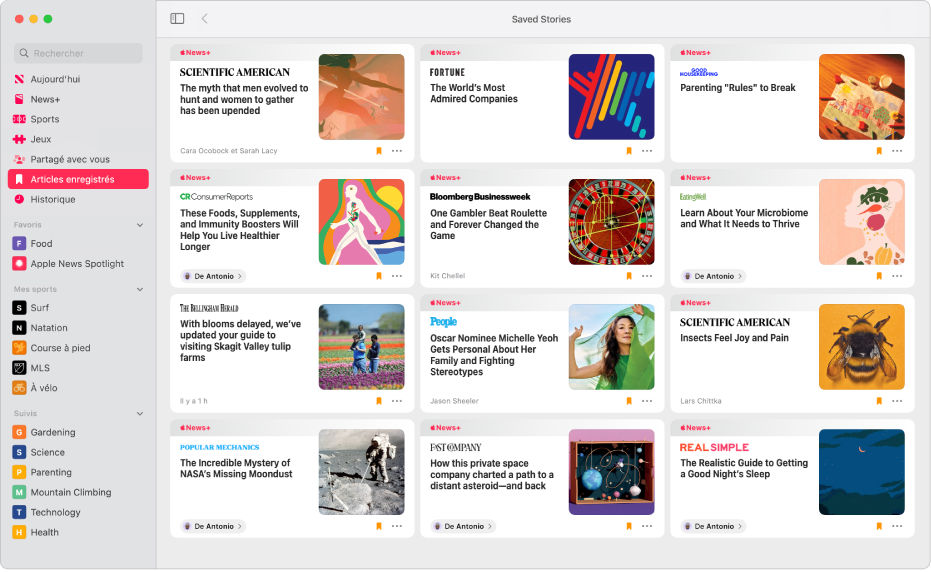The width and height of the screenshot is (931, 572).
Task: Unsave the Good Night's Sleep story bookmark
Action: (879, 526)
